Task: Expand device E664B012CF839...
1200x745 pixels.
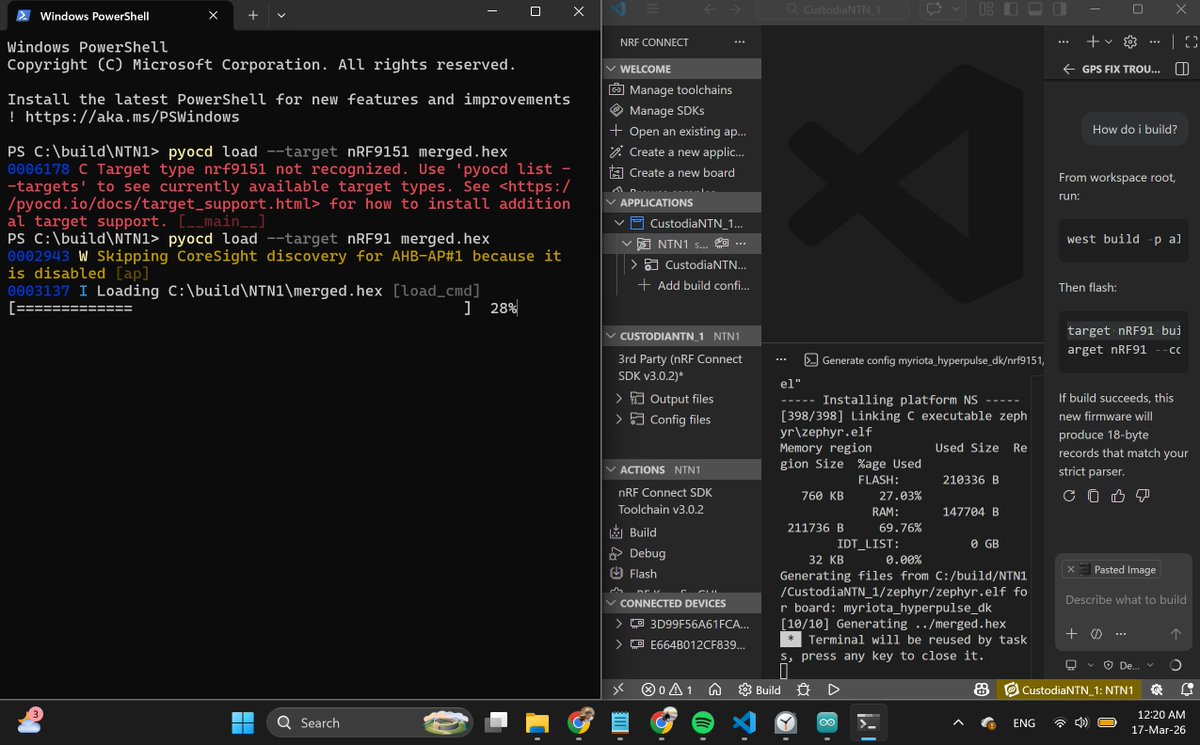Action: coord(620,645)
